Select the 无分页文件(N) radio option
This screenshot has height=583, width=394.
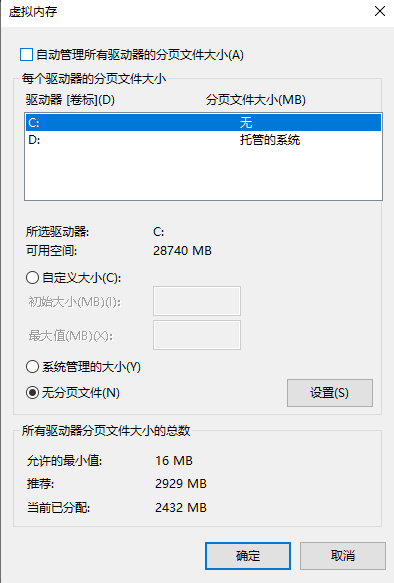[32, 393]
